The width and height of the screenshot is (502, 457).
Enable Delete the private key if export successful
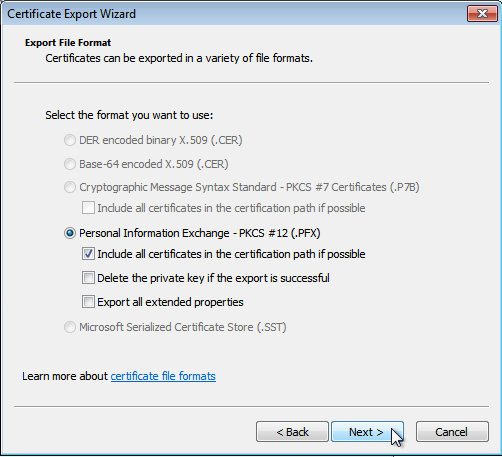(x=88, y=278)
